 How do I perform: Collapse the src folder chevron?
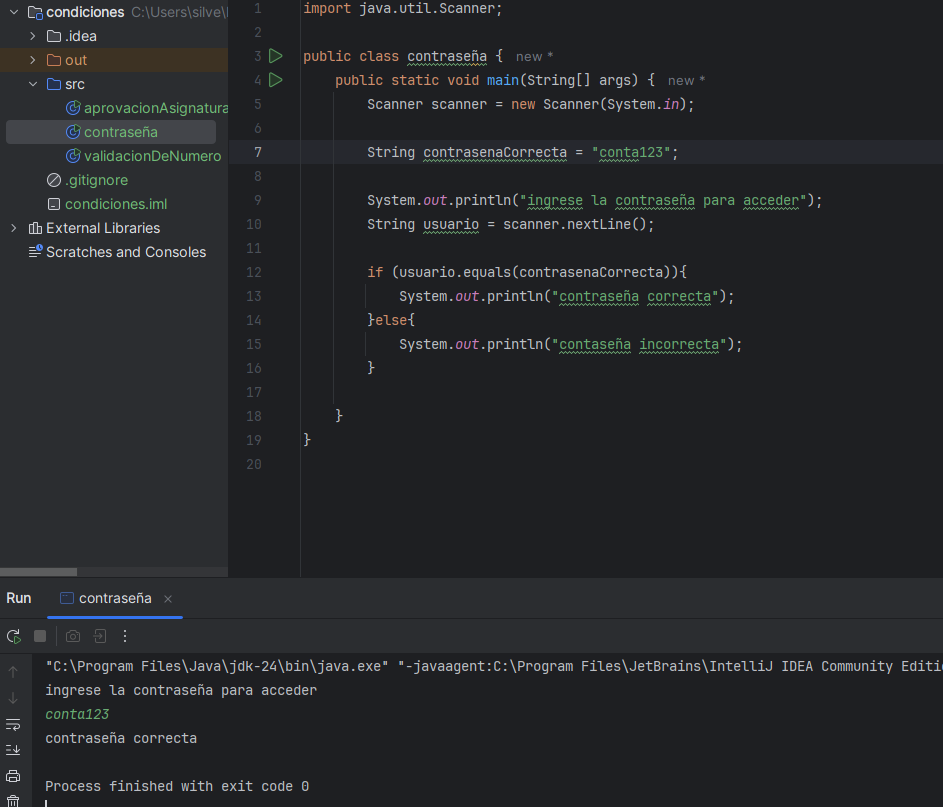pos(32,84)
